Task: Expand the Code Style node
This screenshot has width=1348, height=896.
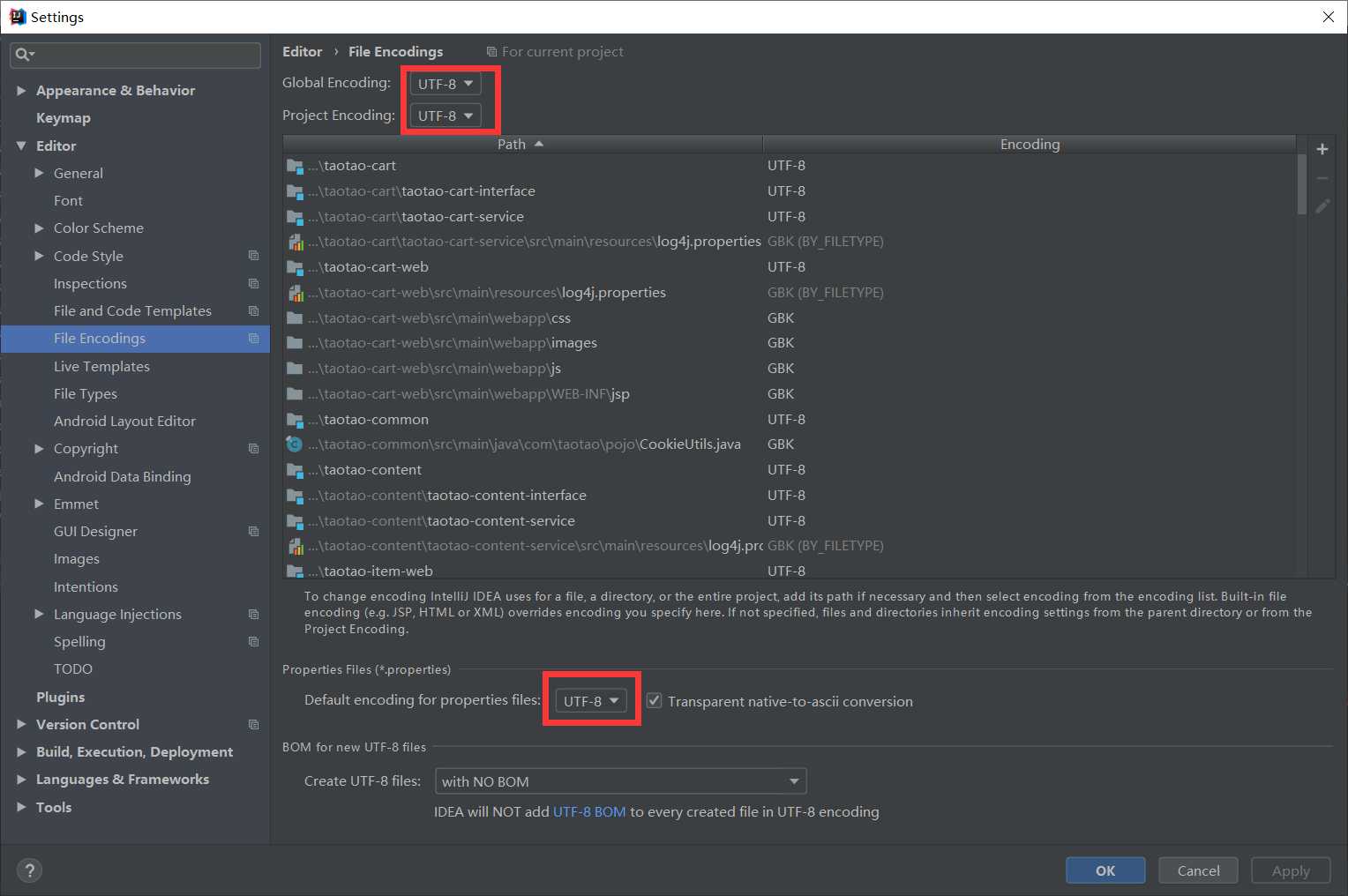Action: point(39,256)
